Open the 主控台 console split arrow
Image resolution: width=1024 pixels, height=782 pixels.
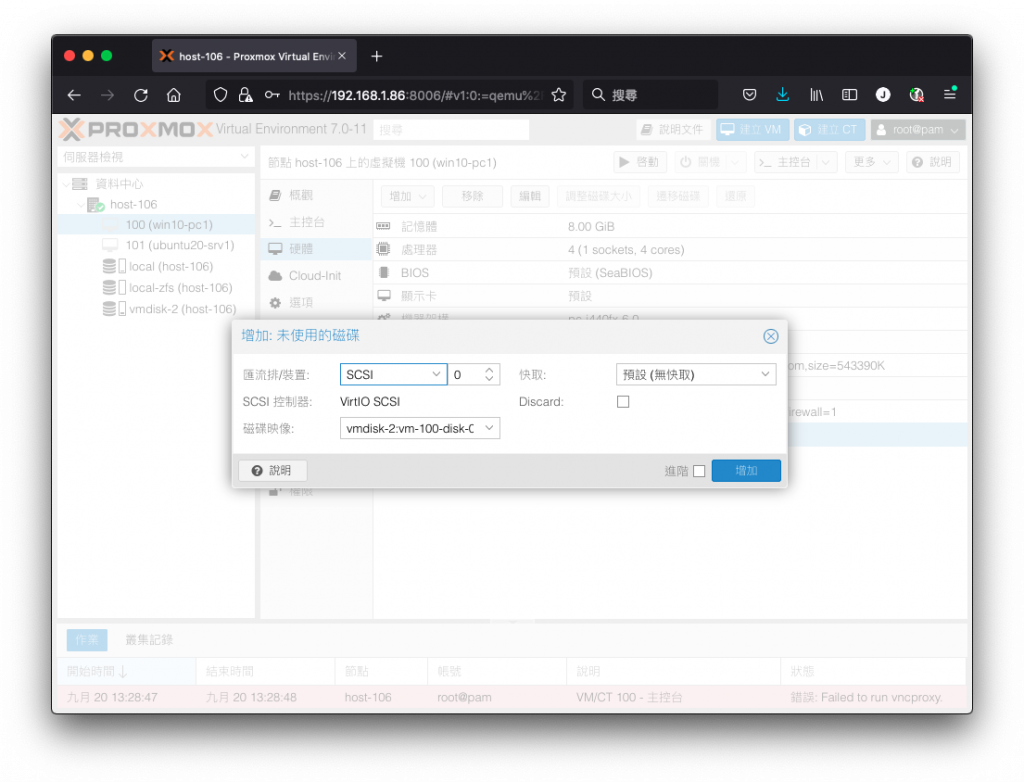point(826,162)
